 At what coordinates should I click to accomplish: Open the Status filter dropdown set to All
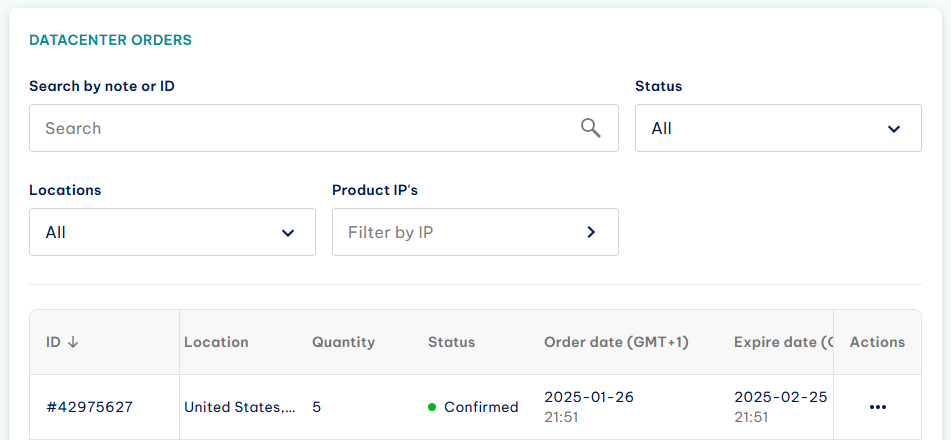pyautogui.click(x=778, y=128)
